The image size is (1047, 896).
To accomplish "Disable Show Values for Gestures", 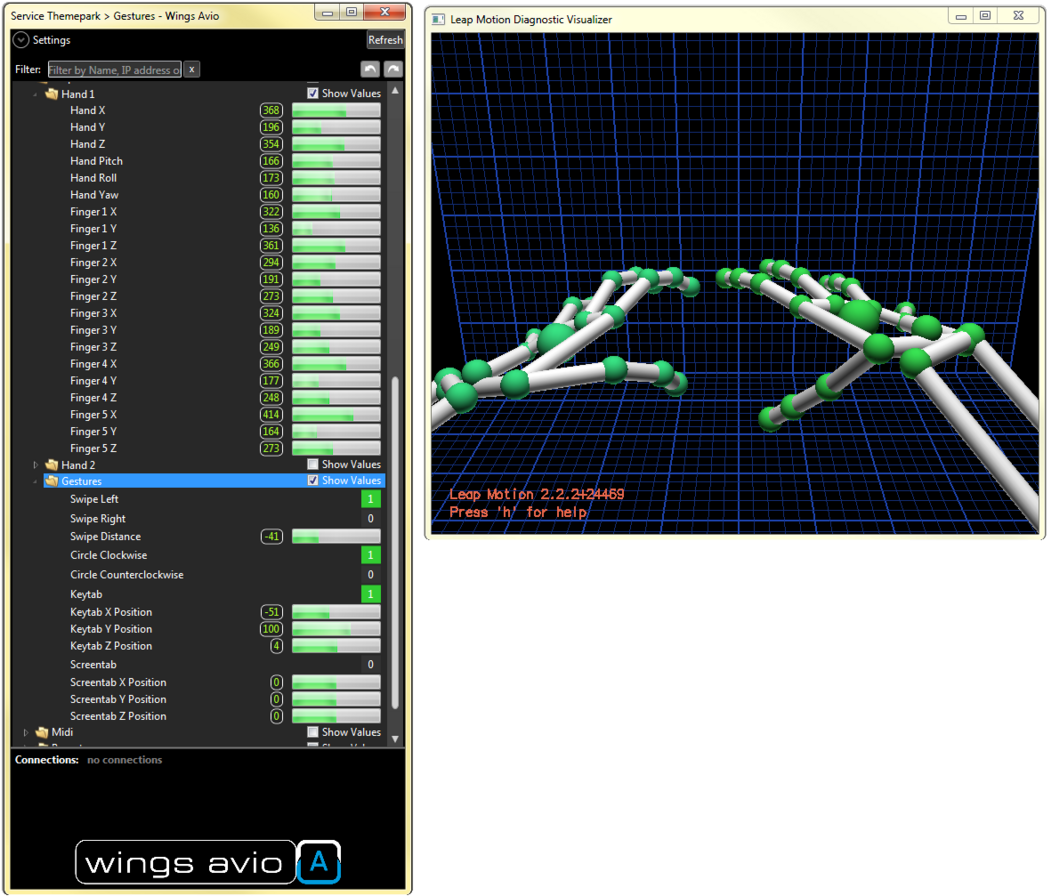I will coord(313,481).
